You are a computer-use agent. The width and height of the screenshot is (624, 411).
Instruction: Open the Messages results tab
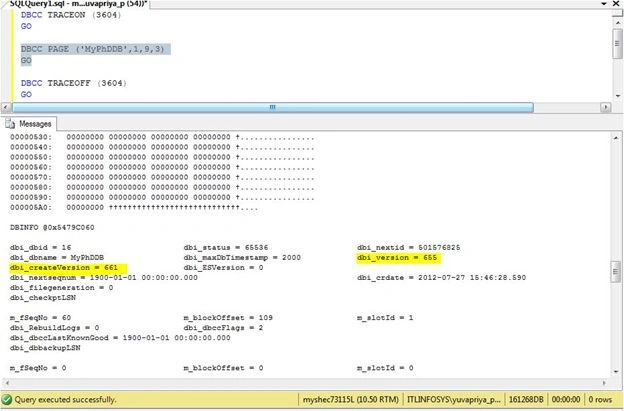[x=30, y=124]
